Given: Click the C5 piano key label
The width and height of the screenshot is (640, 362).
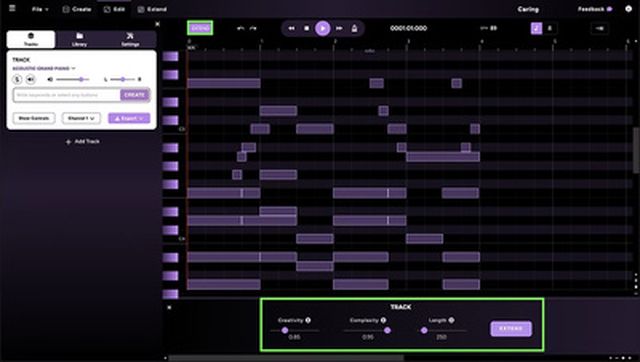Looking at the screenshot, I should (182, 129).
